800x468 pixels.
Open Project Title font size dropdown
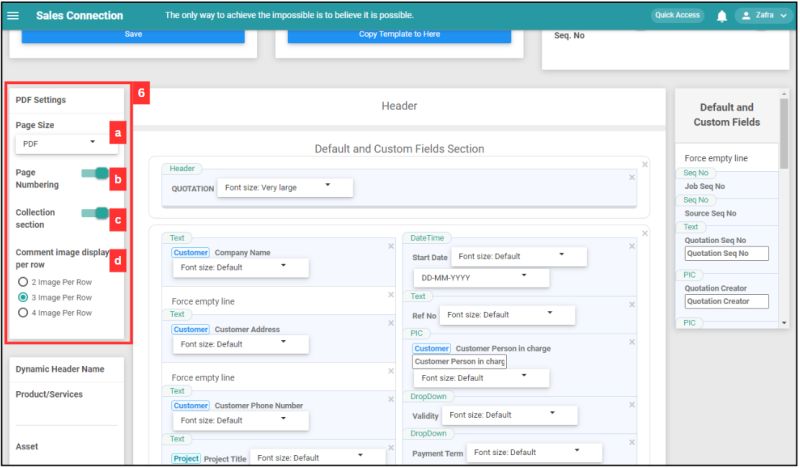point(317,457)
